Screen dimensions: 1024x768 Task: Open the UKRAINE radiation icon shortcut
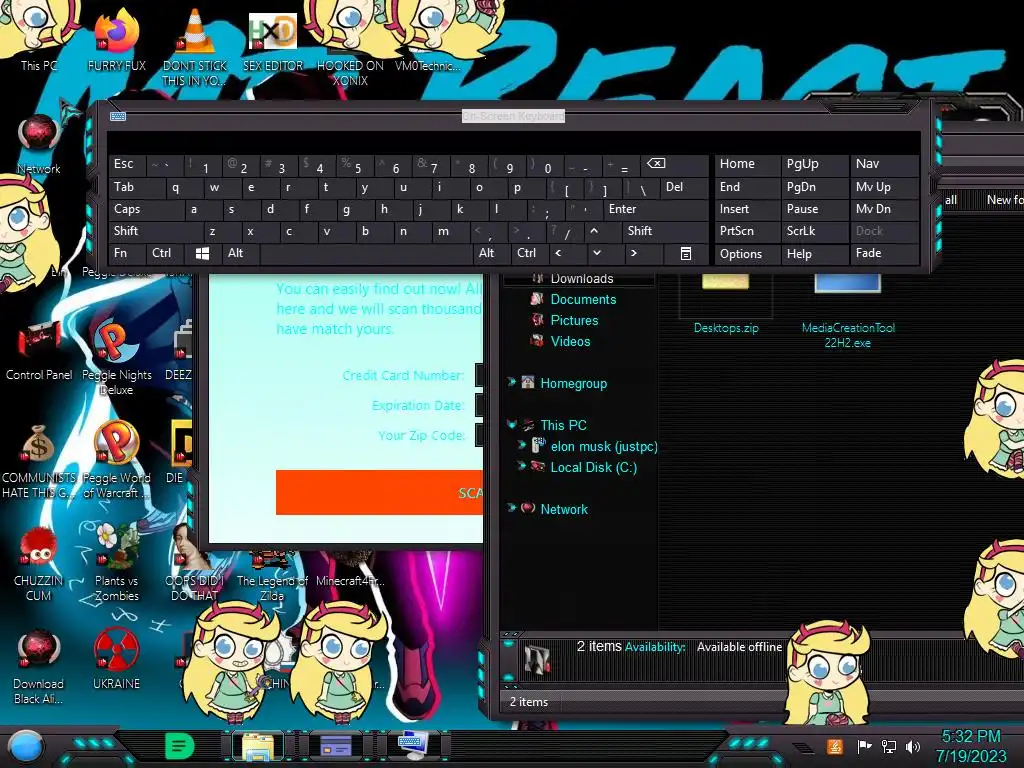pos(116,658)
